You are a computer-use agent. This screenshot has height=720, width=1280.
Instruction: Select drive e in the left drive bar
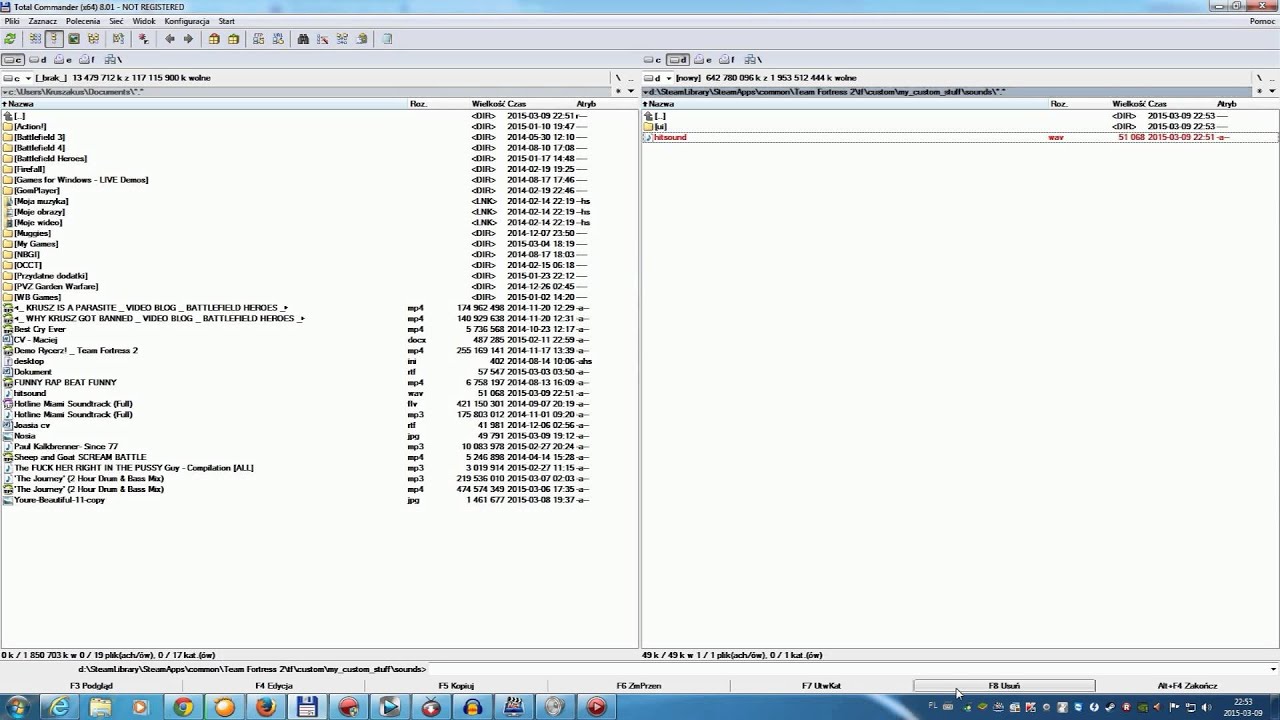click(63, 60)
